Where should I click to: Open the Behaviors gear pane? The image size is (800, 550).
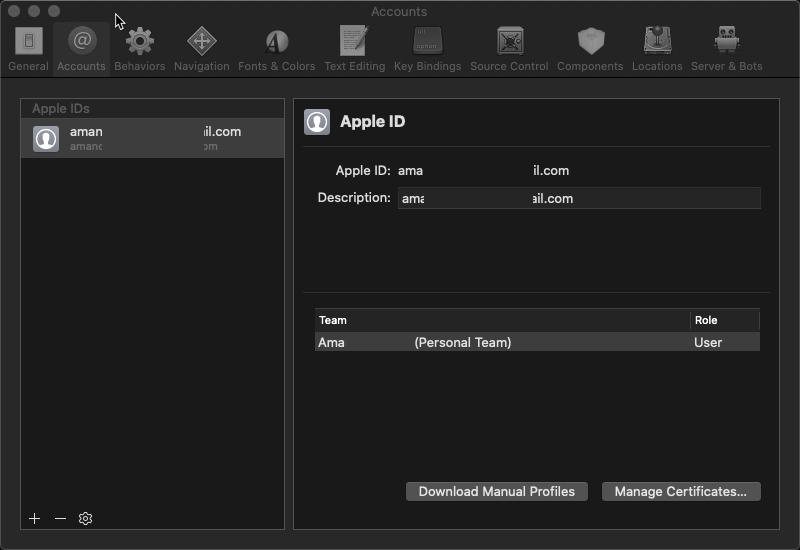139,49
